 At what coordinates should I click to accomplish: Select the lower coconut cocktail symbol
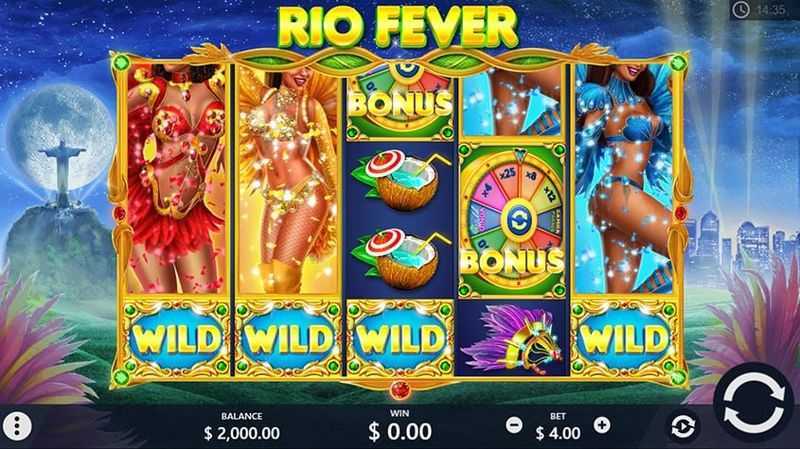pyautogui.click(x=399, y=259)
